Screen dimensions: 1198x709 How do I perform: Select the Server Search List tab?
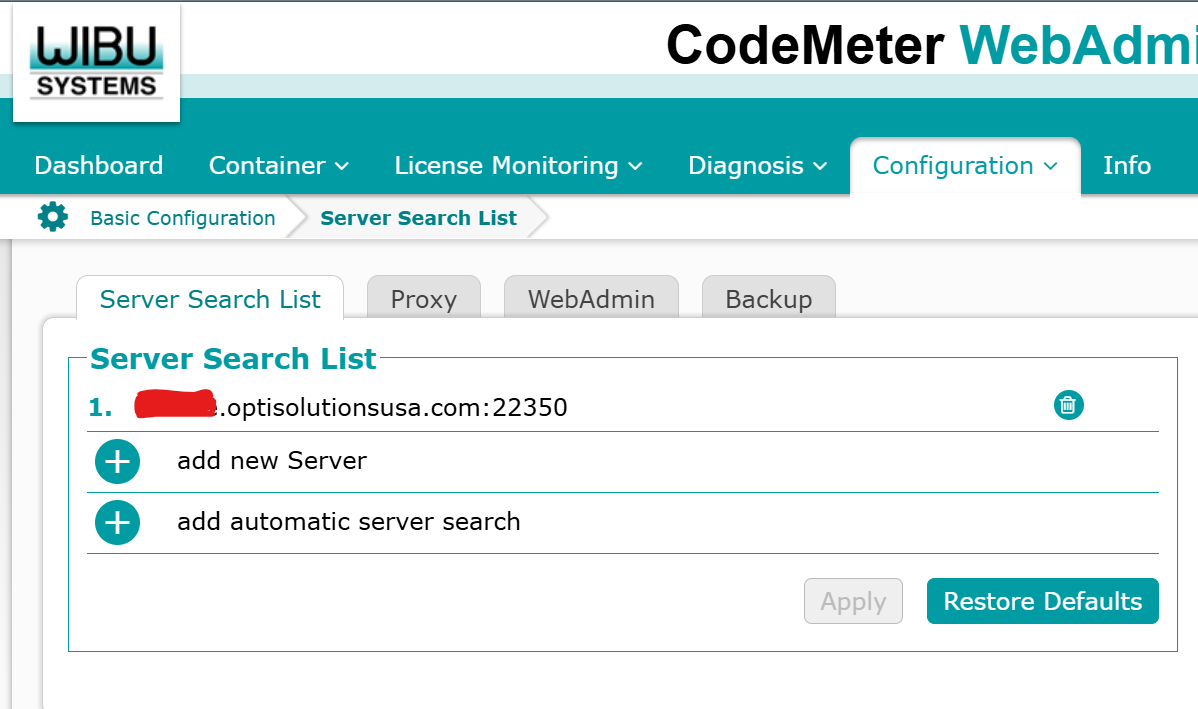pos(210,299)
